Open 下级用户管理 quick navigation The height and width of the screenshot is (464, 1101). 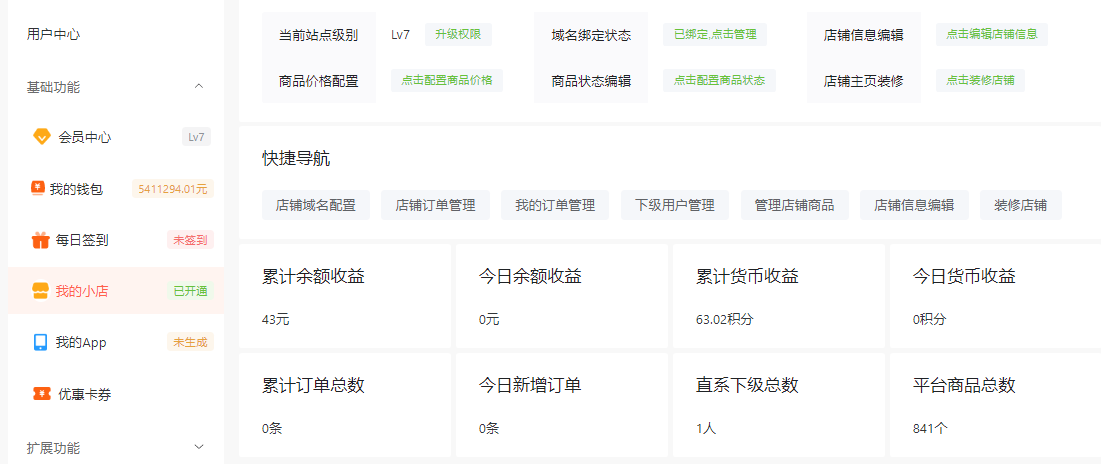pos(675,205)
